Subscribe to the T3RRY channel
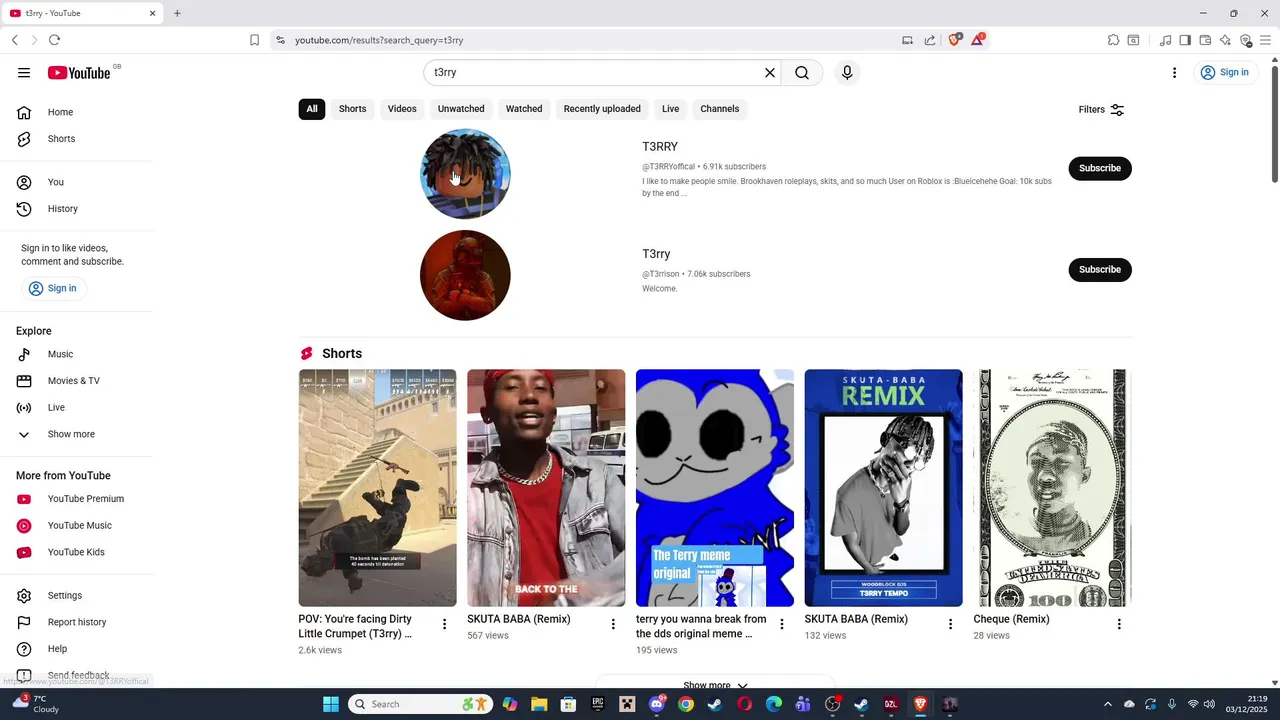 click(x=1100, y=168)
